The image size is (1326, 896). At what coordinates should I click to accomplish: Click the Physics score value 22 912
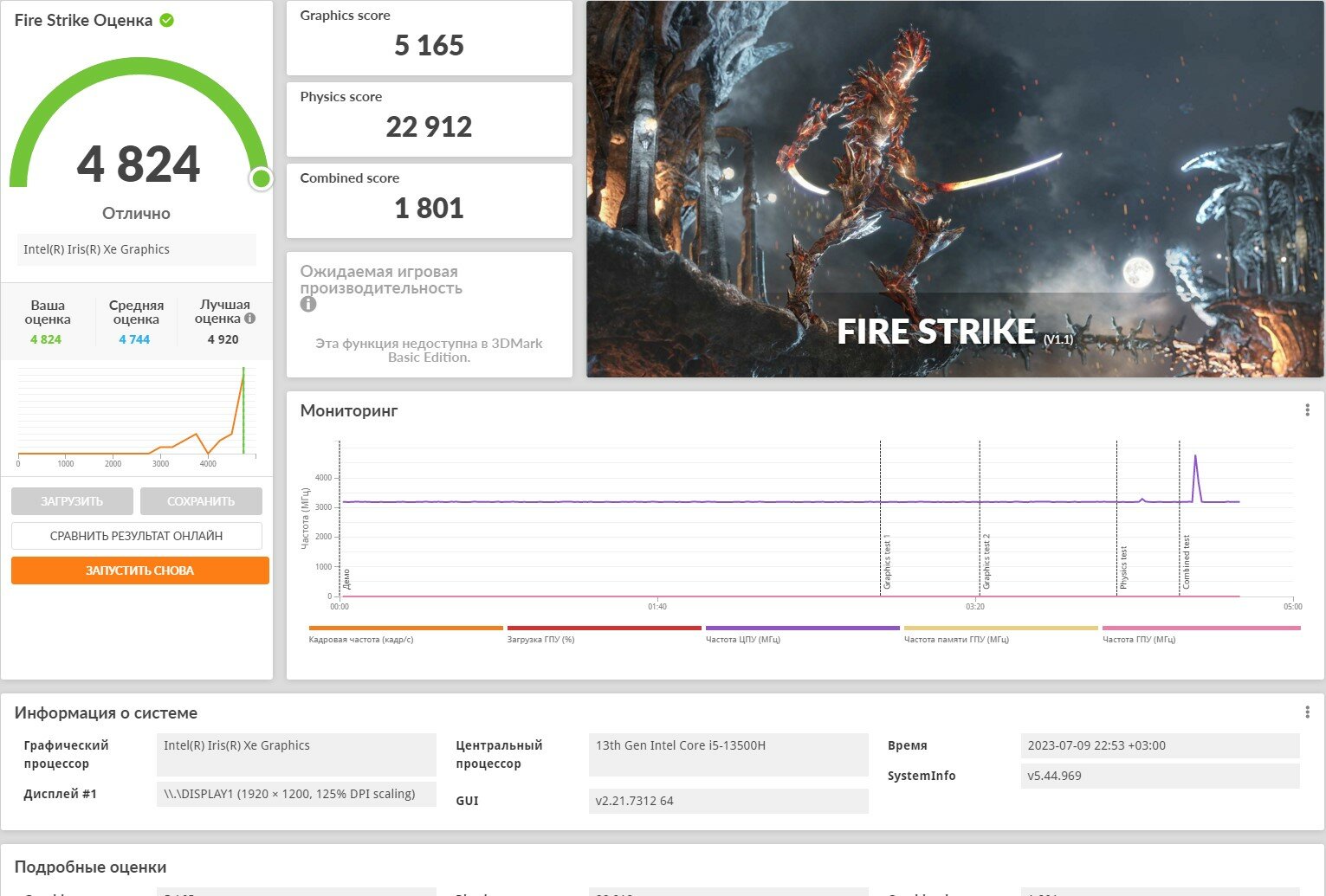[x=429, y=126]
